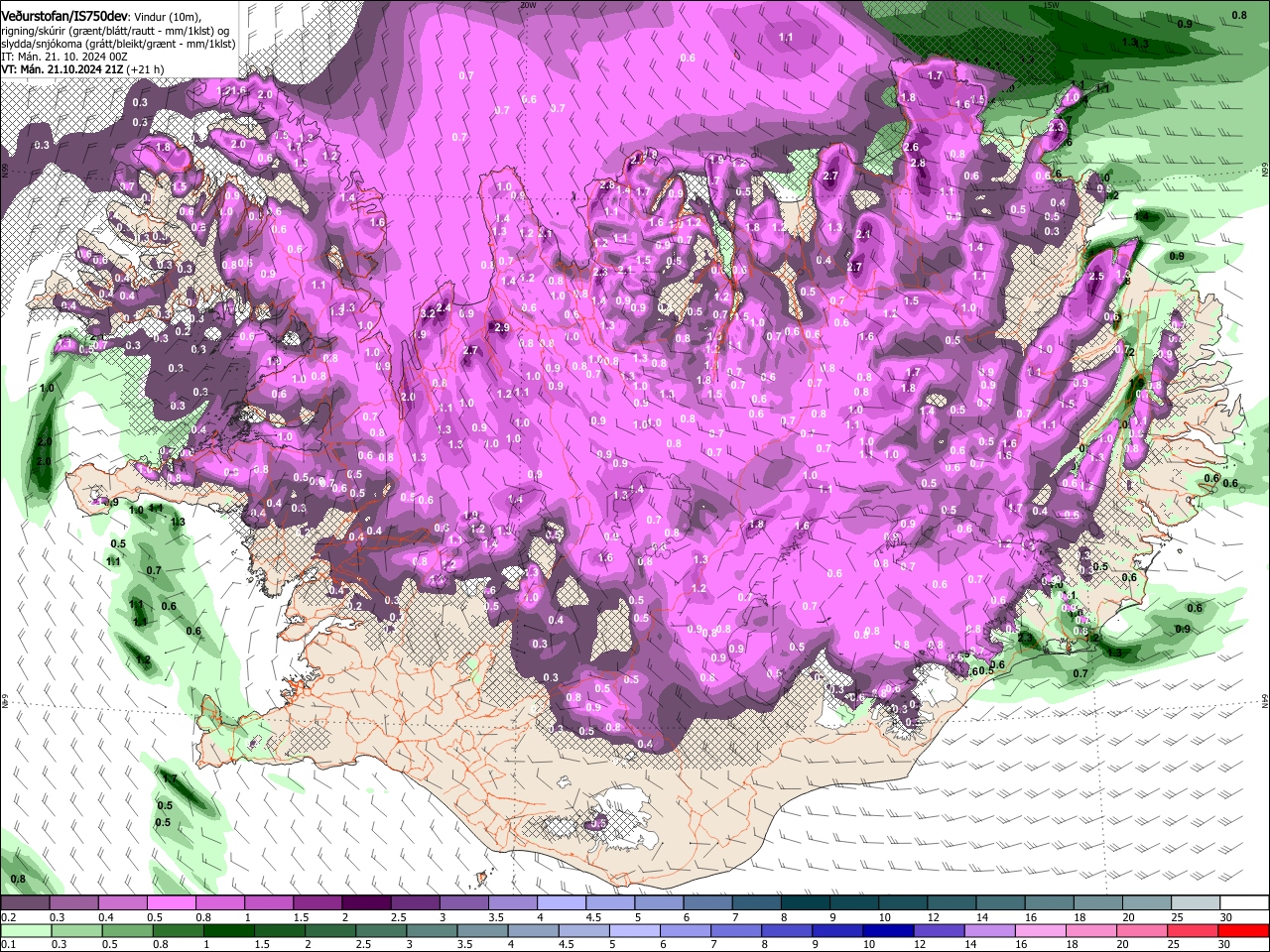The image size is (1270, 952).
Task: Pick the white 30 swatch in snow scale
Action: point(1245,902)
